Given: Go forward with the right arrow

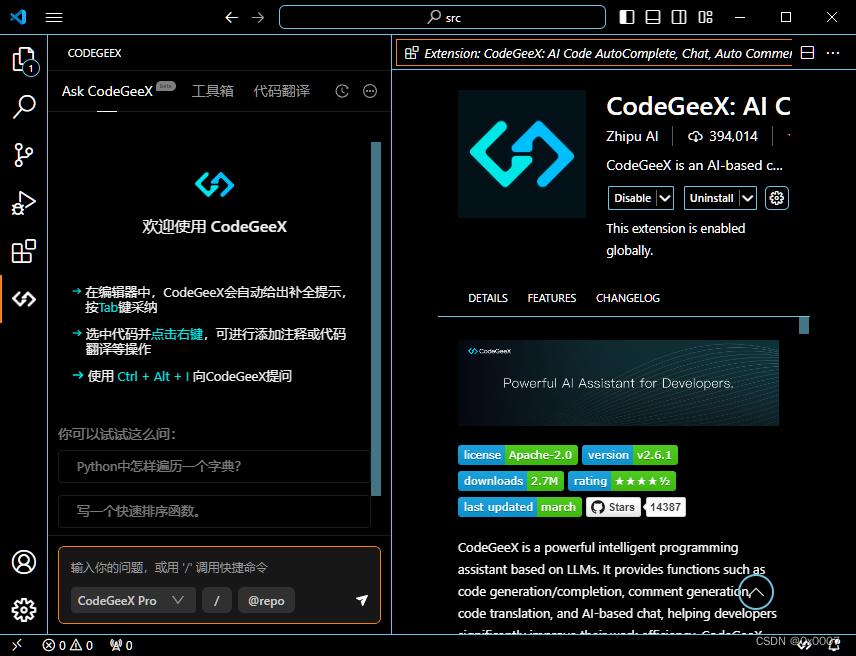Looking at the screenshot, I should coord(258,17).
